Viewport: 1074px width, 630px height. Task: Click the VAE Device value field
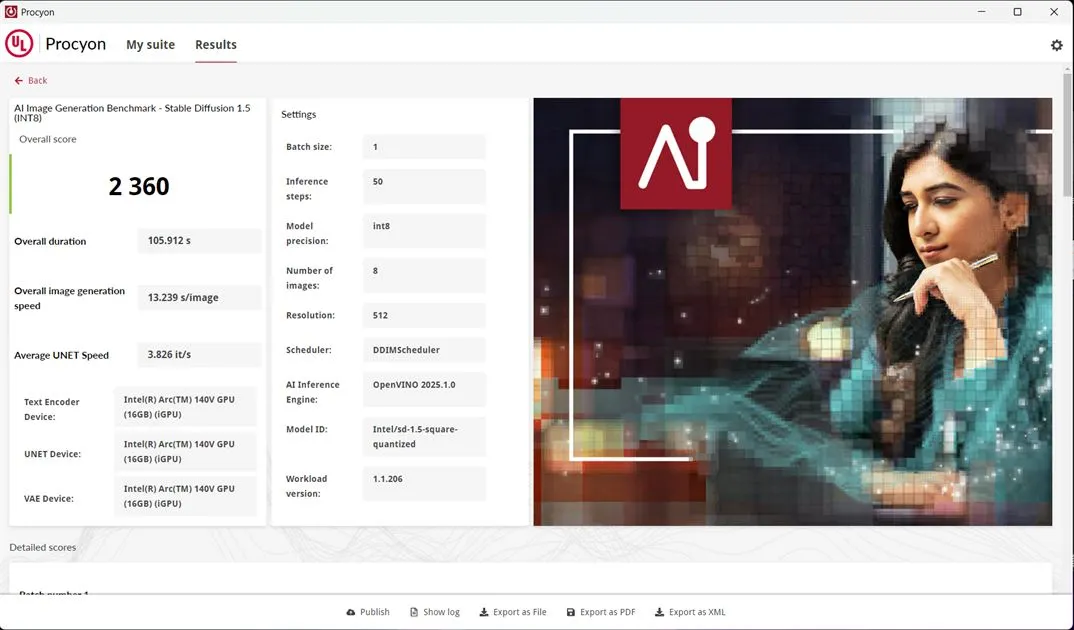185,496
